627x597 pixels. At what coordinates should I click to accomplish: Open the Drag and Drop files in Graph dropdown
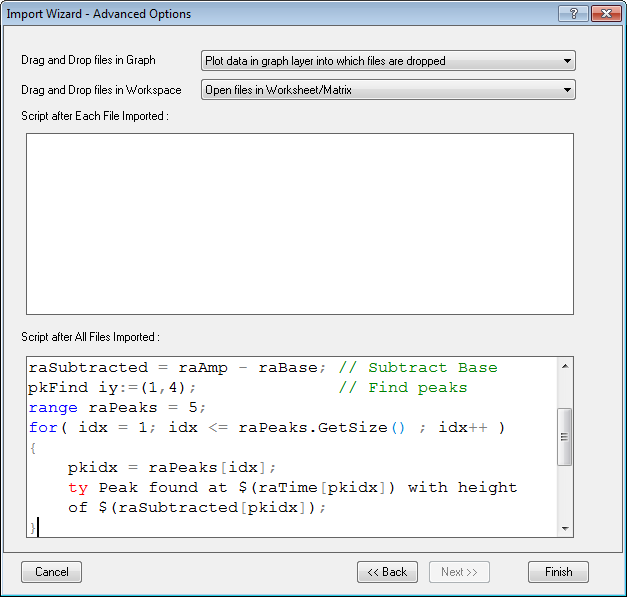click(x=388, y=61)
